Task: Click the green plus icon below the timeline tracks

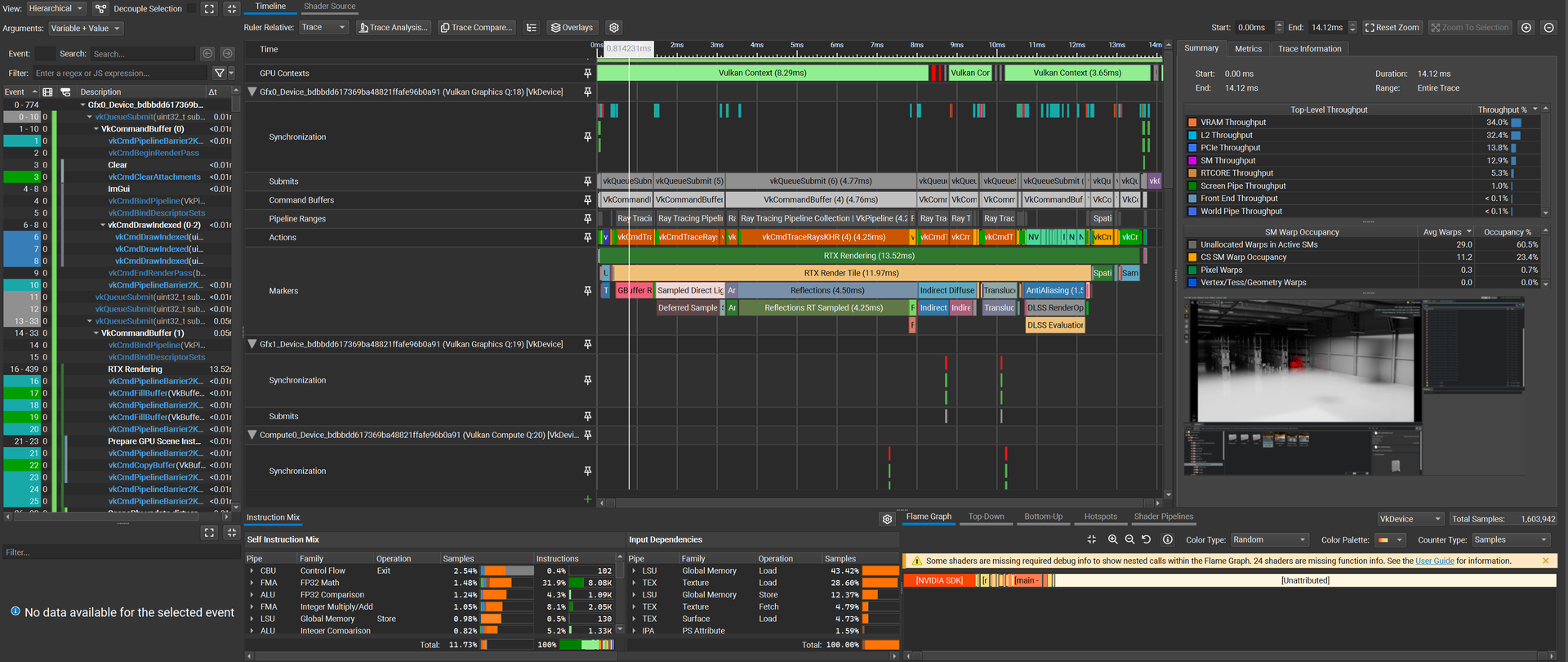Action: pyautogui.click(x=587, y=499)
